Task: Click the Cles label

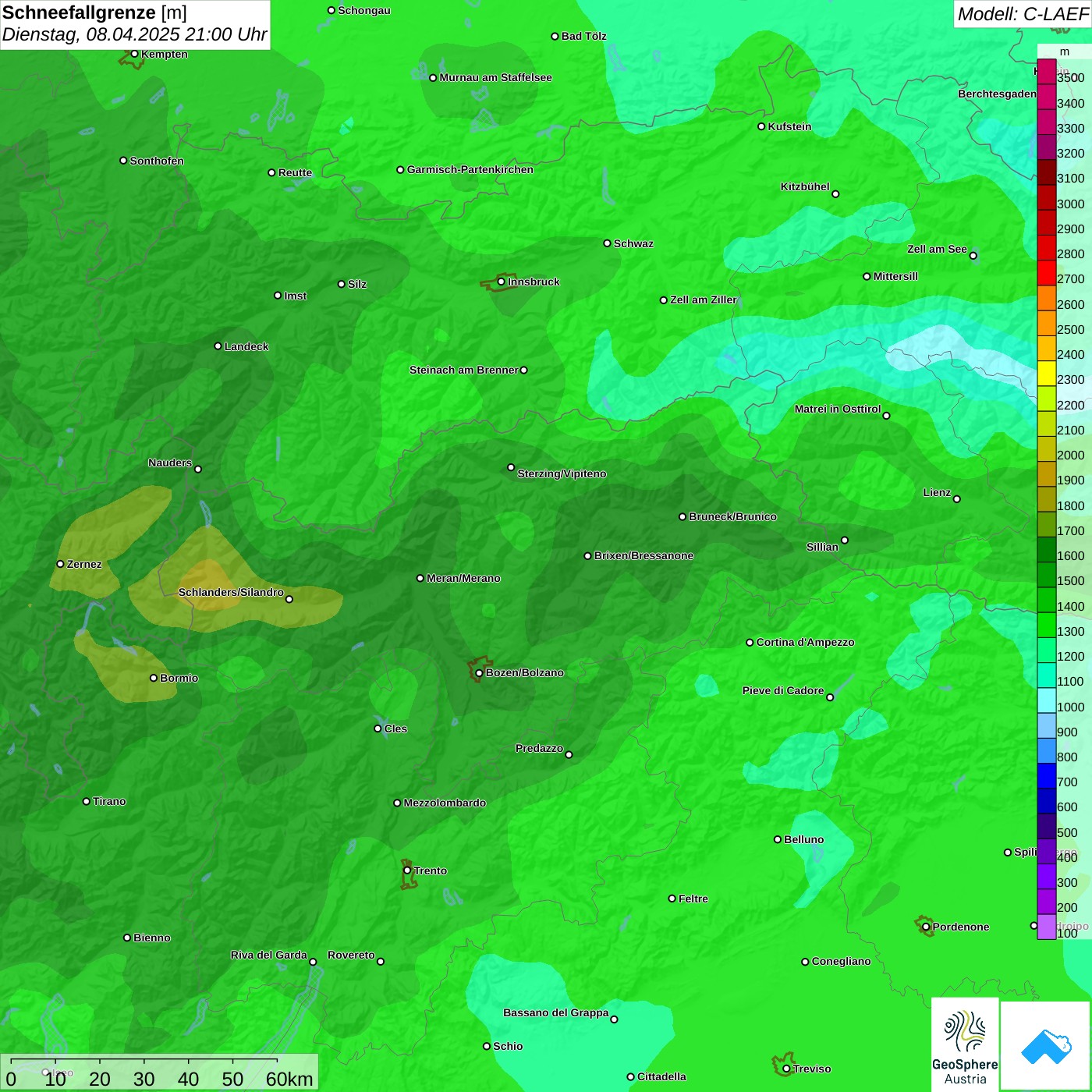Action: pos(395,729)
